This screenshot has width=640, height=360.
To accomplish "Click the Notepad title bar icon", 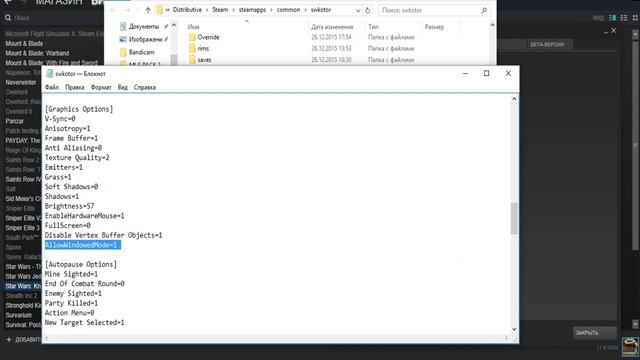I will [x=50, y=73].
